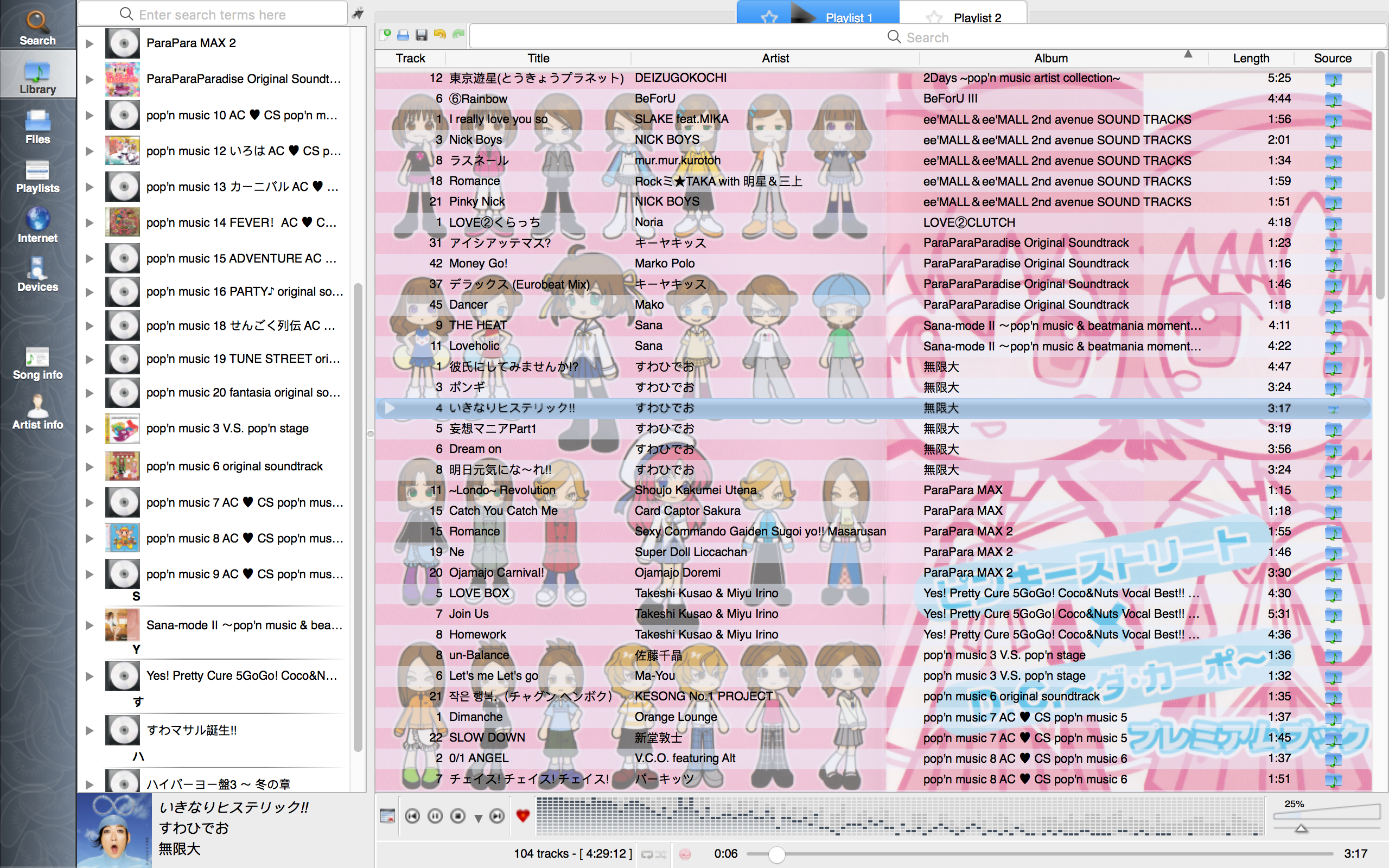Open the Song info sidebar panel
This screenshot has height=868, width=1389.
(x=37, y=363)
